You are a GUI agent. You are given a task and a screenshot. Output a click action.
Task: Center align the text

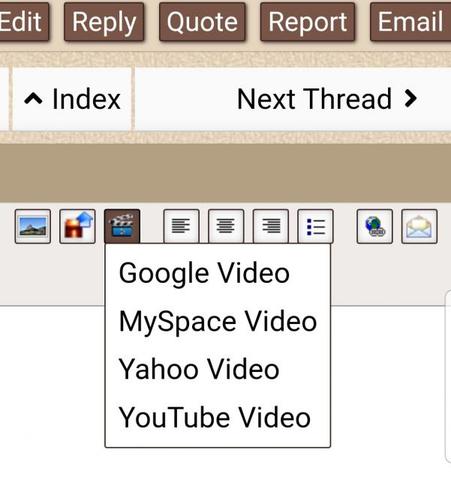click(226, 226)
